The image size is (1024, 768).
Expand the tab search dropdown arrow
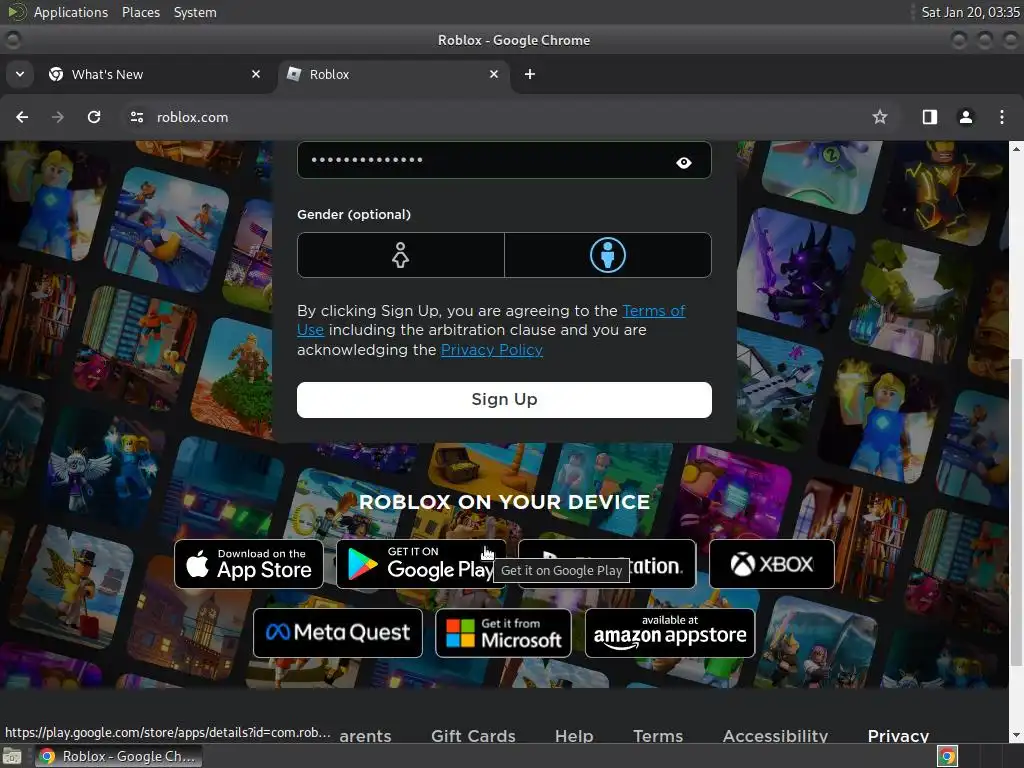(20, 74)
